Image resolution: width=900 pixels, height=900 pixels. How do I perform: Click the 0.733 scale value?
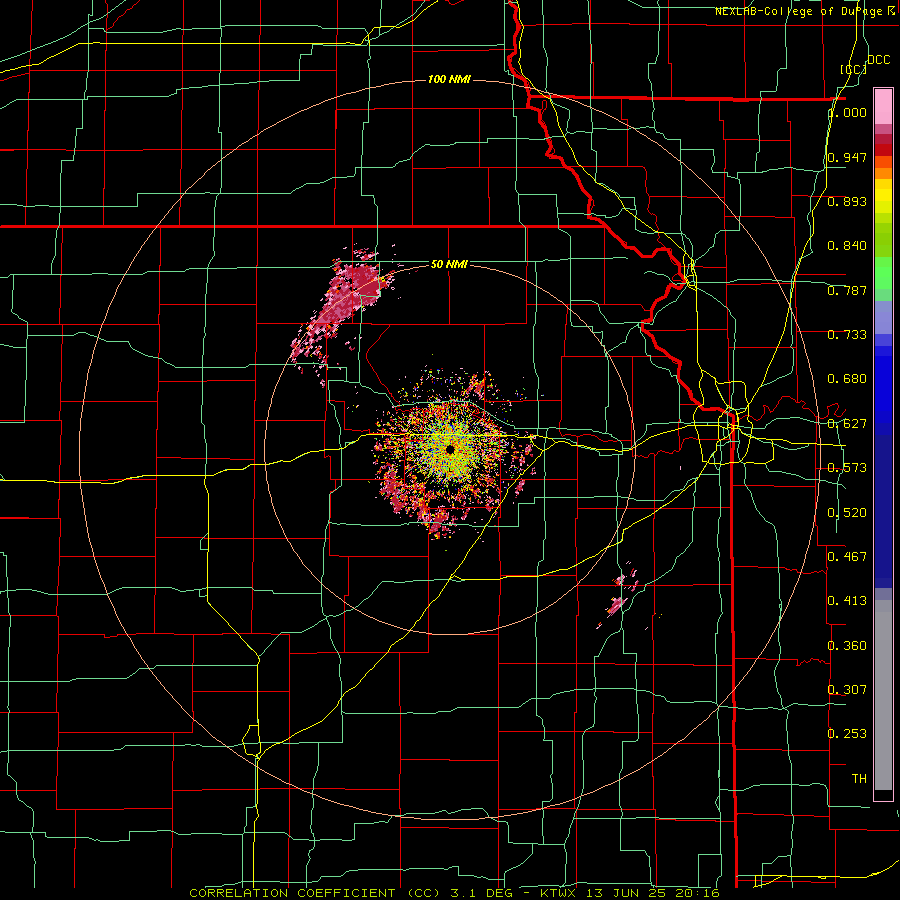pos(847,335)
